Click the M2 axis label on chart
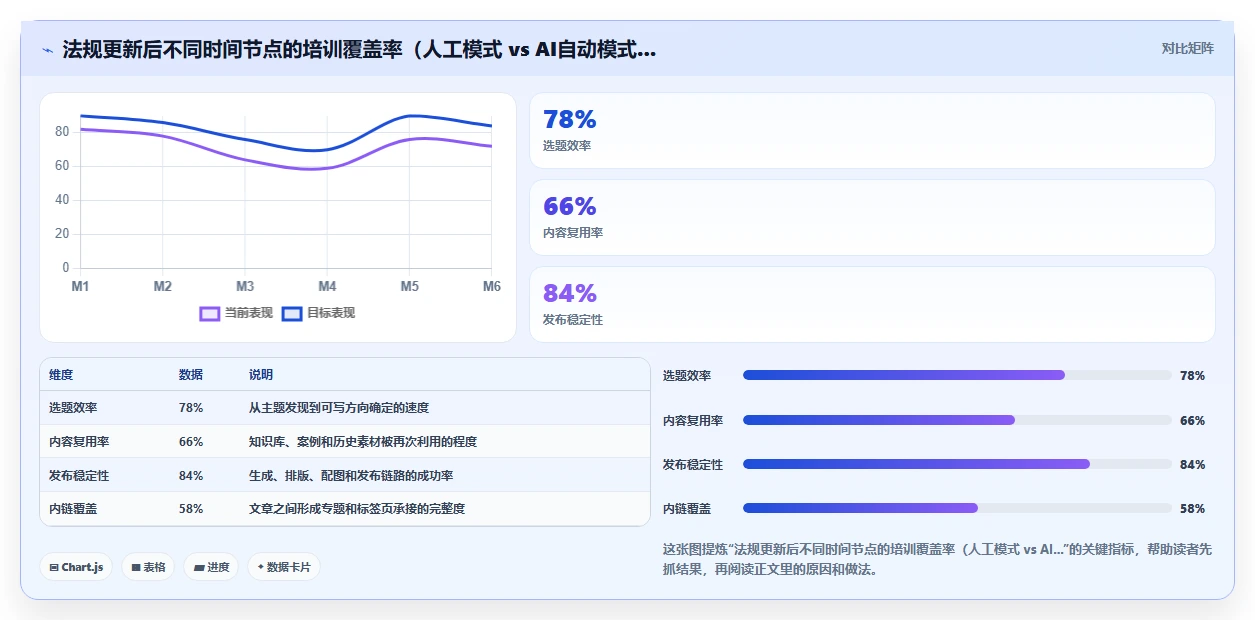 163,286
